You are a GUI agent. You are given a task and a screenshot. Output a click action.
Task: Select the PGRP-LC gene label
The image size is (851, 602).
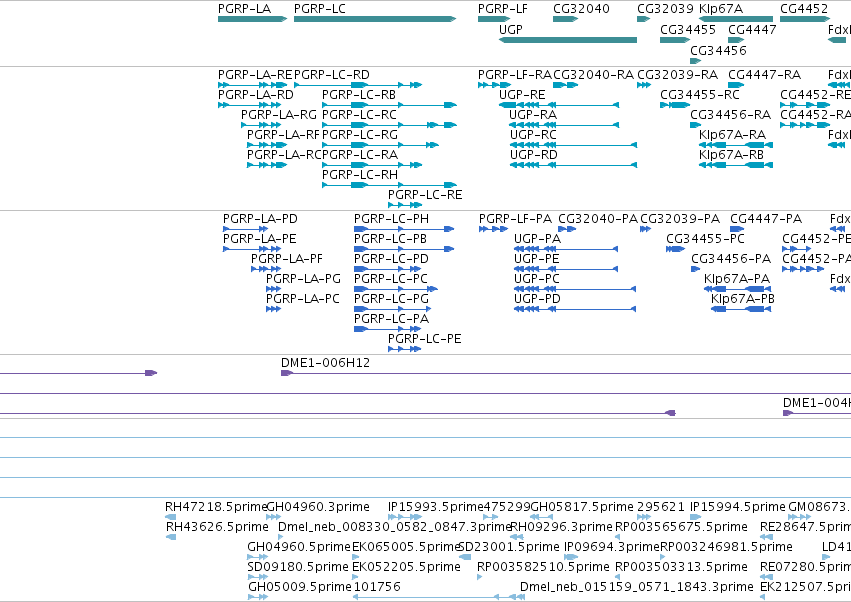pos(320,9)
